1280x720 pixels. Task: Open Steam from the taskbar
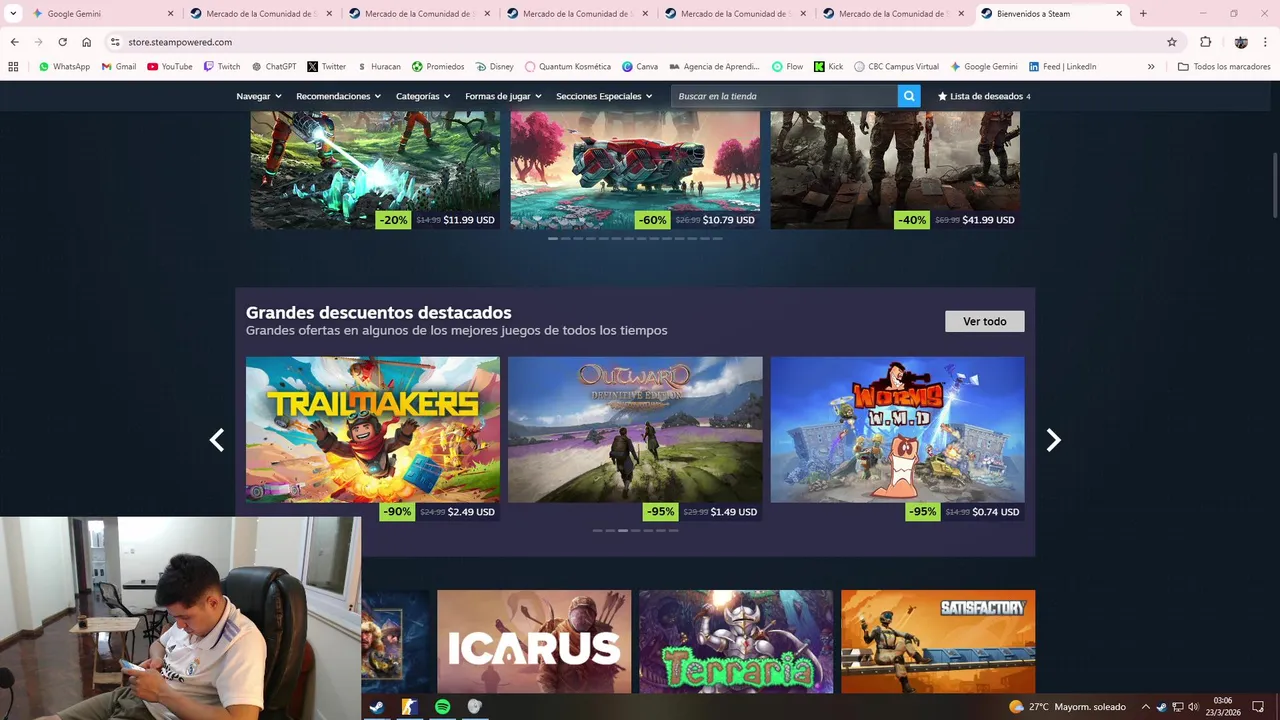(376, 707)
